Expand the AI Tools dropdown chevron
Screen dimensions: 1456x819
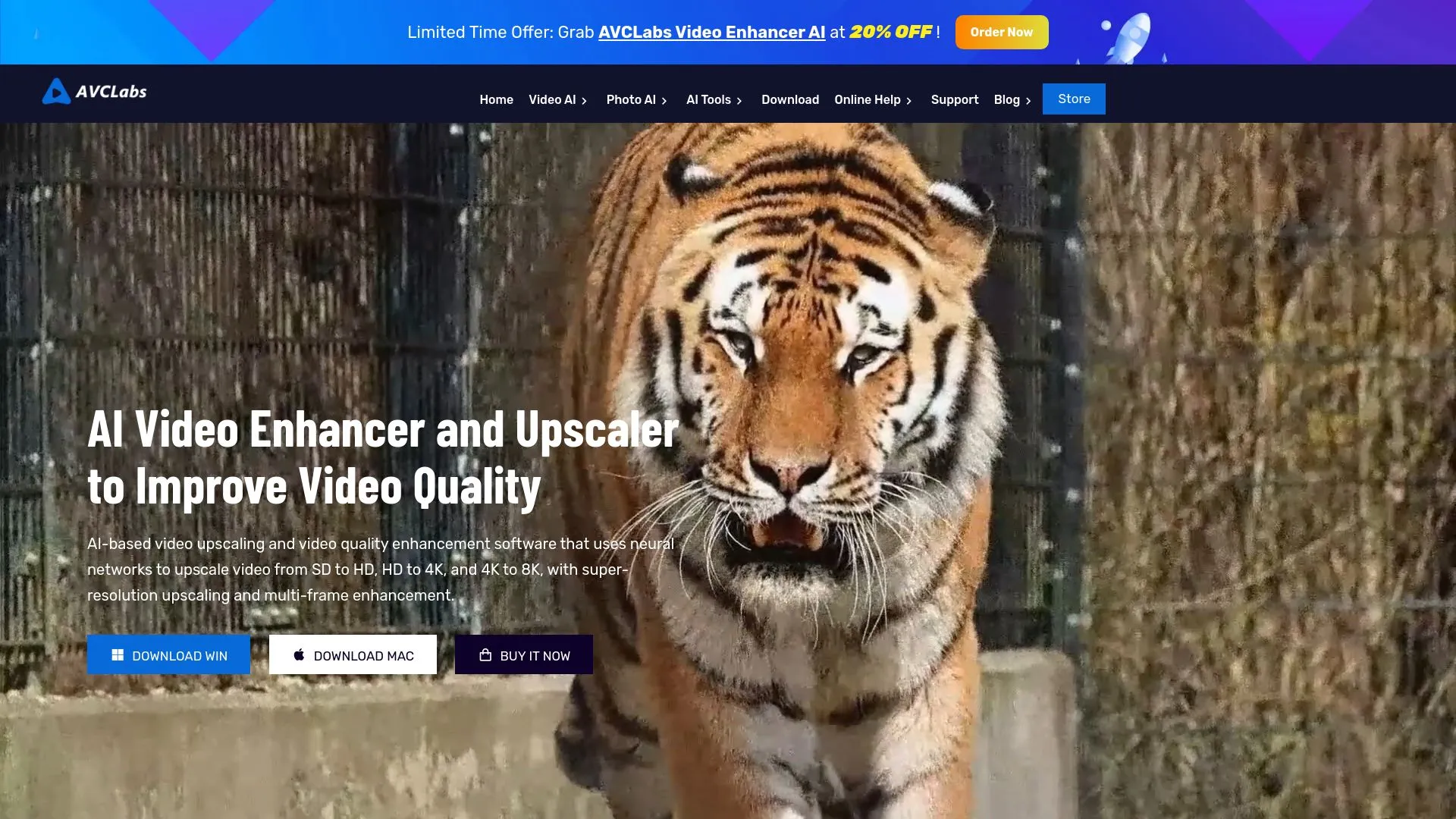click(x=739, y=101)
